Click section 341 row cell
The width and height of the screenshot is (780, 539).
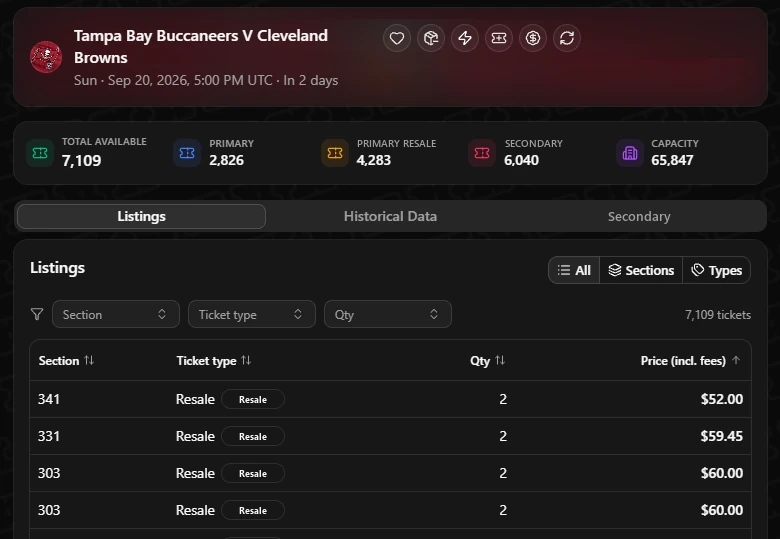49,399
